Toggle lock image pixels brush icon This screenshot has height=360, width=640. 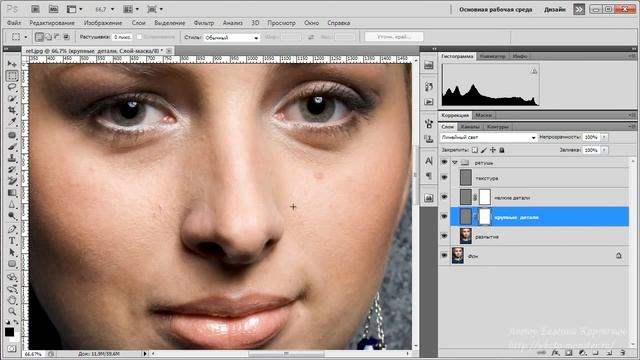tap(484, 150)
